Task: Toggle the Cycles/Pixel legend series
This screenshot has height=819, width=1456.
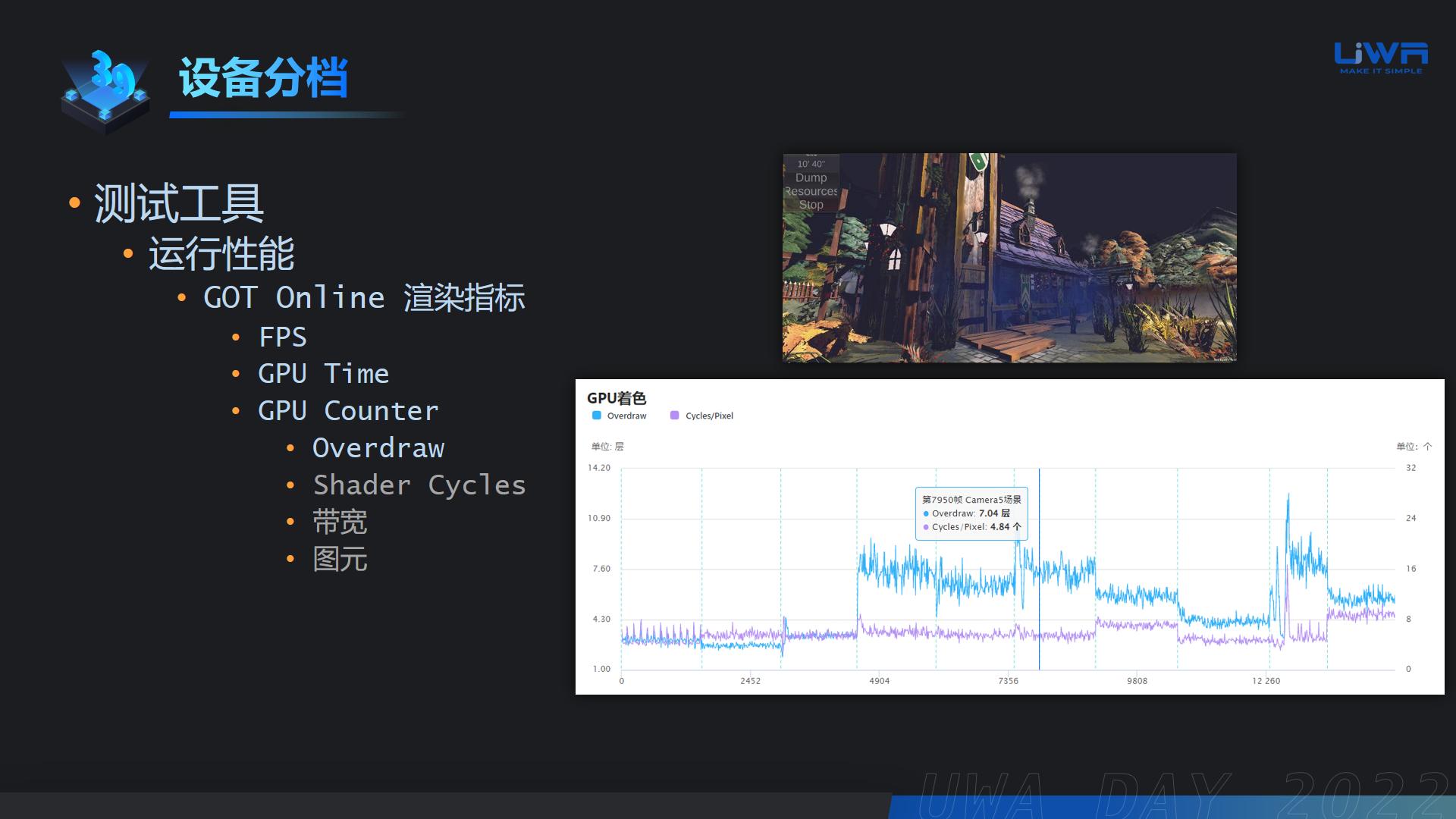Action: click(702, 416)
